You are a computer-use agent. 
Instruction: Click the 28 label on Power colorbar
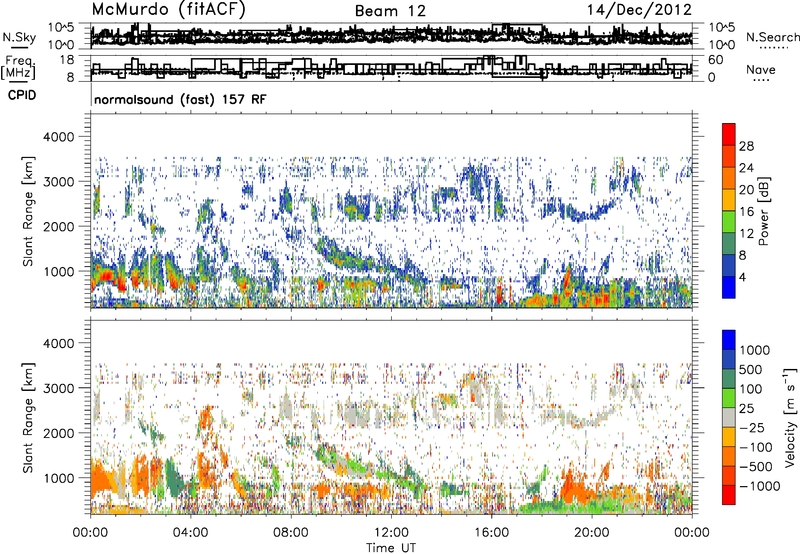pyautogui.click(x=746, y=146)
